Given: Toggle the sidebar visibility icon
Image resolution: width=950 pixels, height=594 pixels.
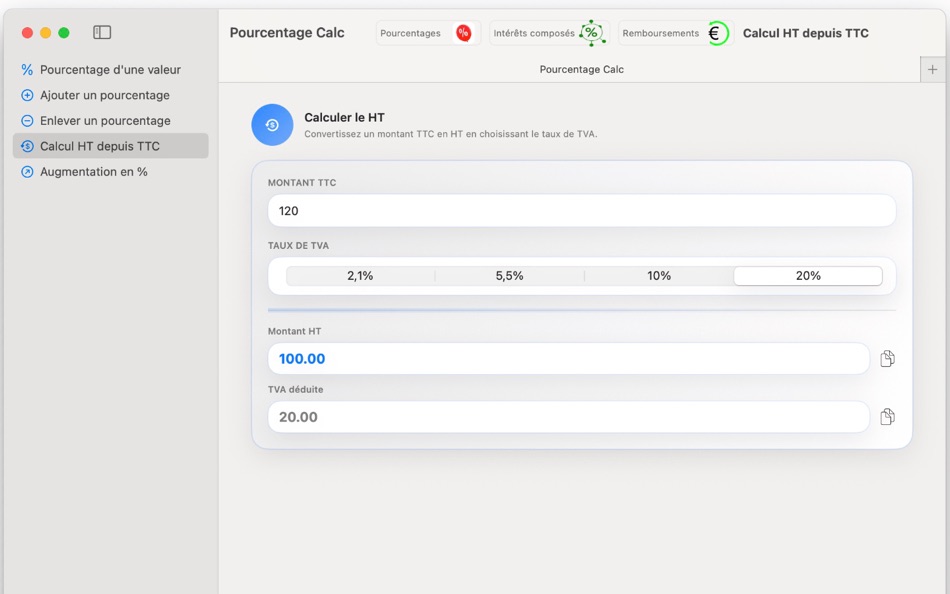Looking at the screenshot, I should [x=101, y=31].
